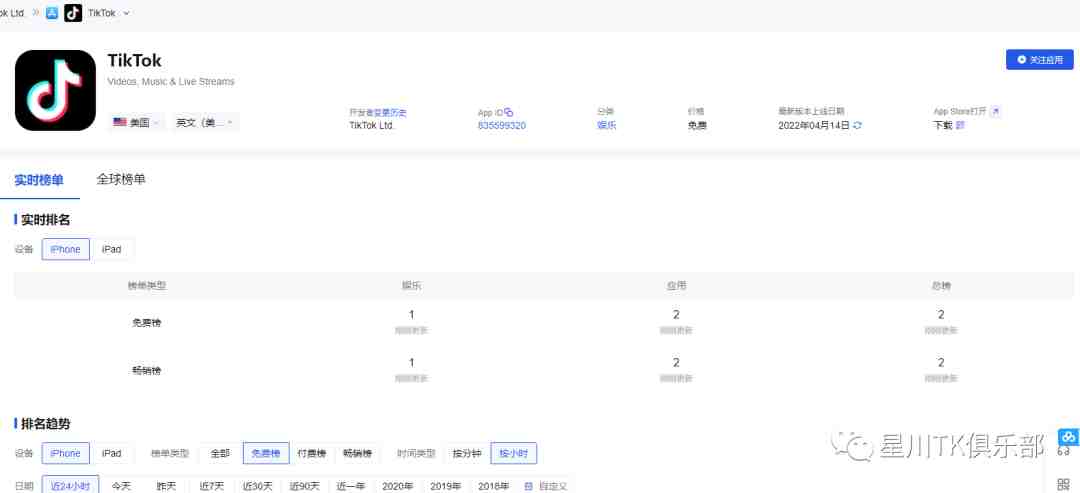Click the 畅销榜 应用 rank value 2
This screenshot has height=493, width=1080.
676,363
